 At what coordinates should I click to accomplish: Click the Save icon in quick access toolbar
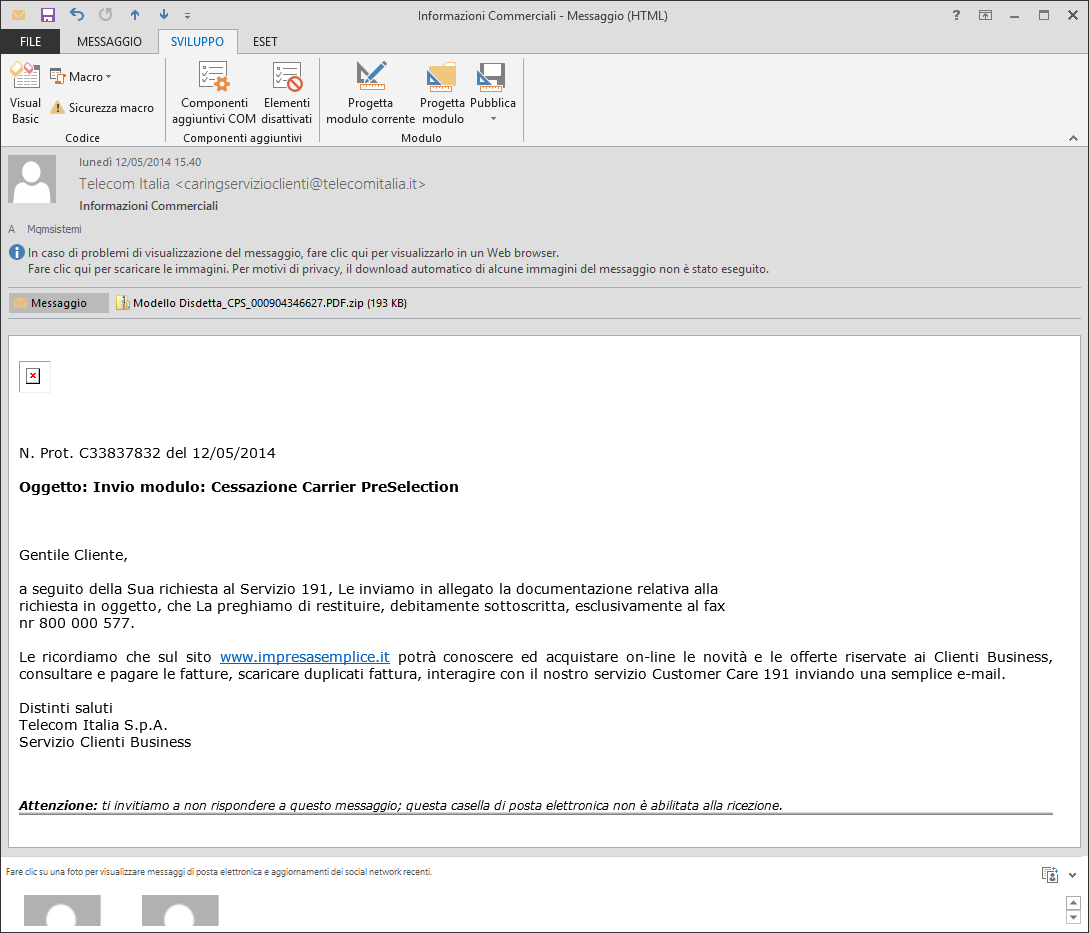[x=47, y=15]
